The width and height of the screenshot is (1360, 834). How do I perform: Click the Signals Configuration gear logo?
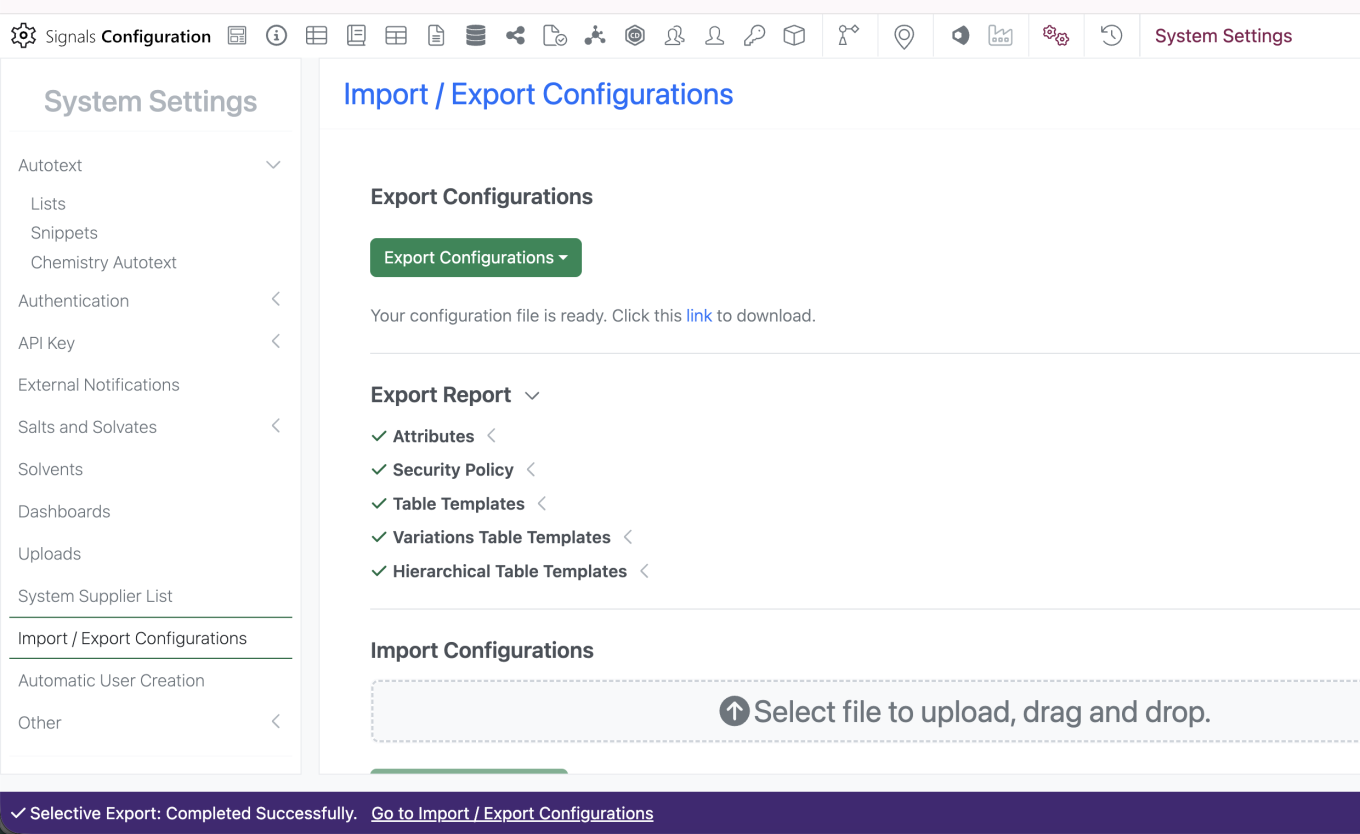pos(23,36)
